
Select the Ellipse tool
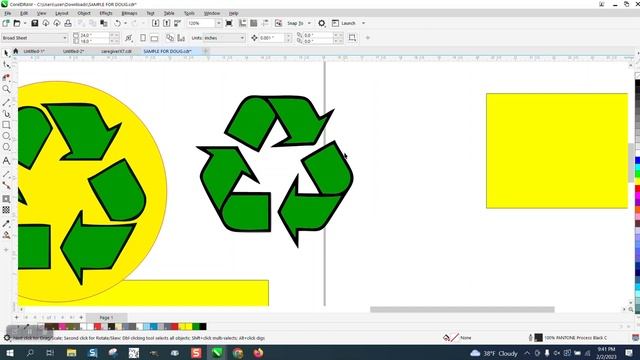coord(6,136)
